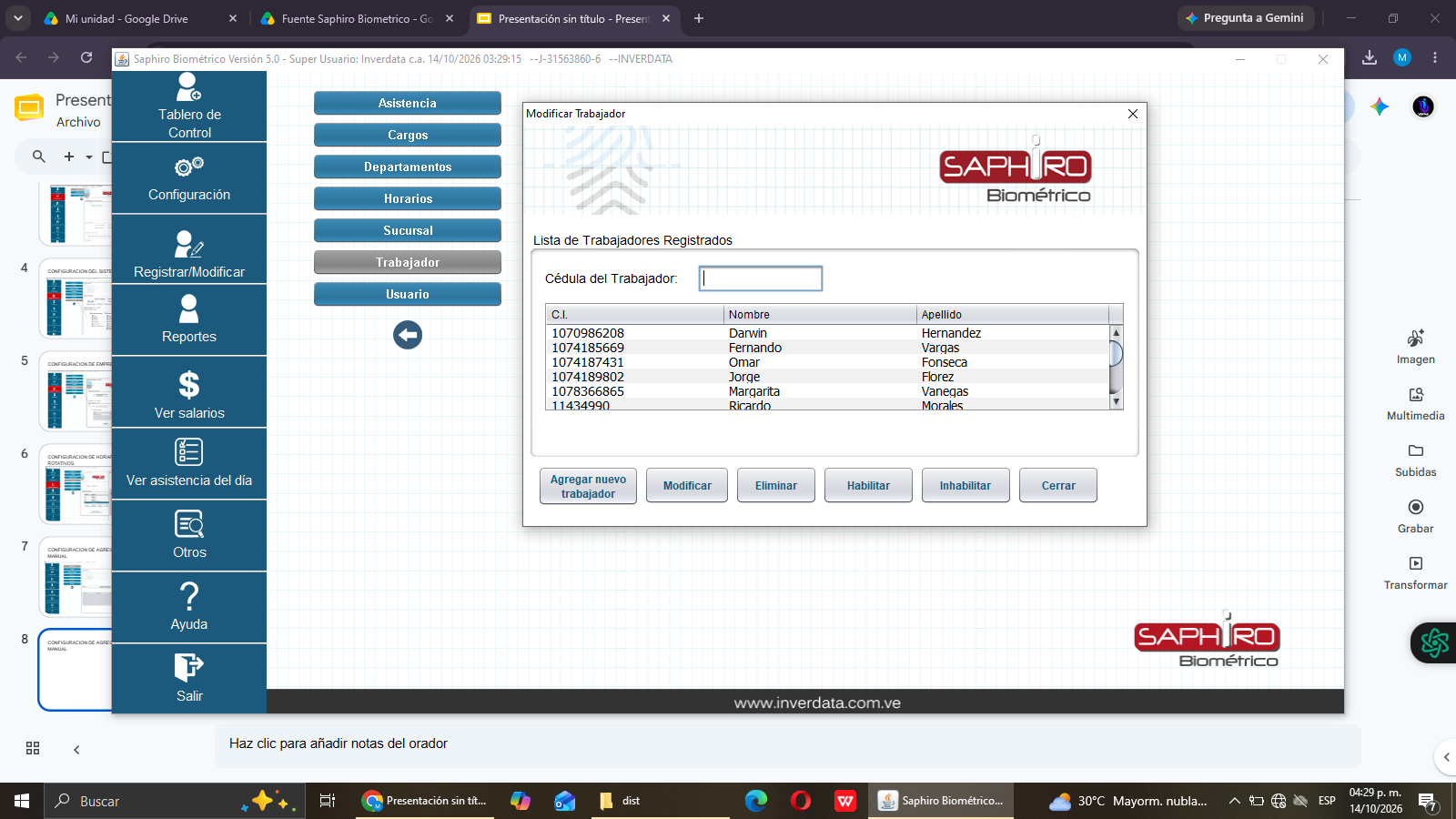The height and width of the screenshot is (819, 1456).
Task: Click the Cerrar button
Action: [1058, 486]
